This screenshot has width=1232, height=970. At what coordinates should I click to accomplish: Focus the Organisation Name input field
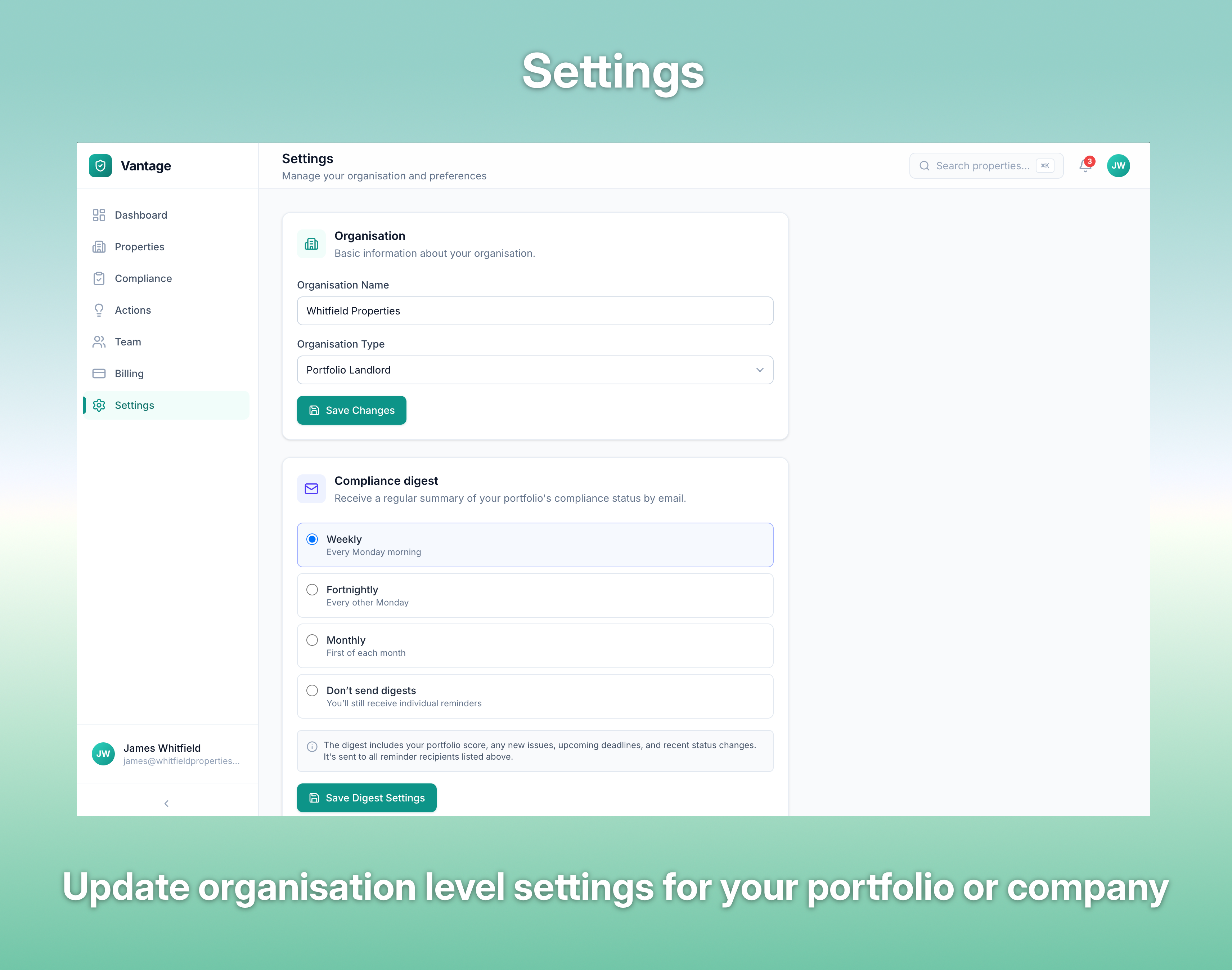coord(535,311)
